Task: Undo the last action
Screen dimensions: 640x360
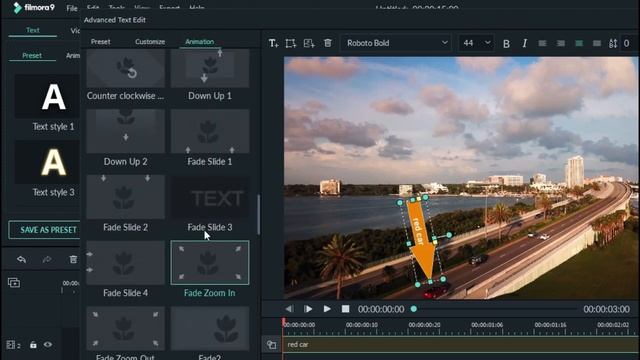Action: (x=22, y=259)
